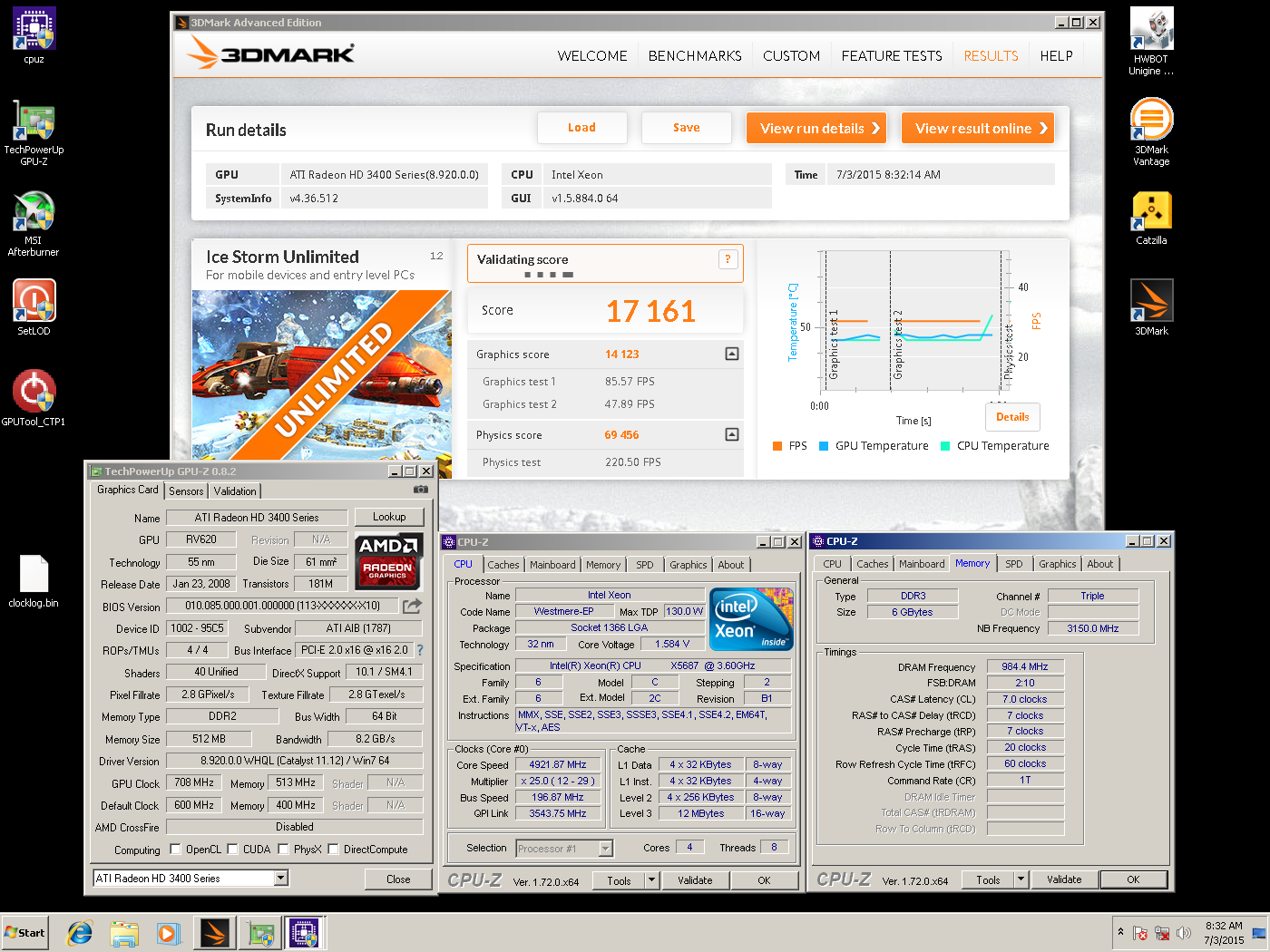Switch to Caches tab in left CPU-Z

(503, 565)
